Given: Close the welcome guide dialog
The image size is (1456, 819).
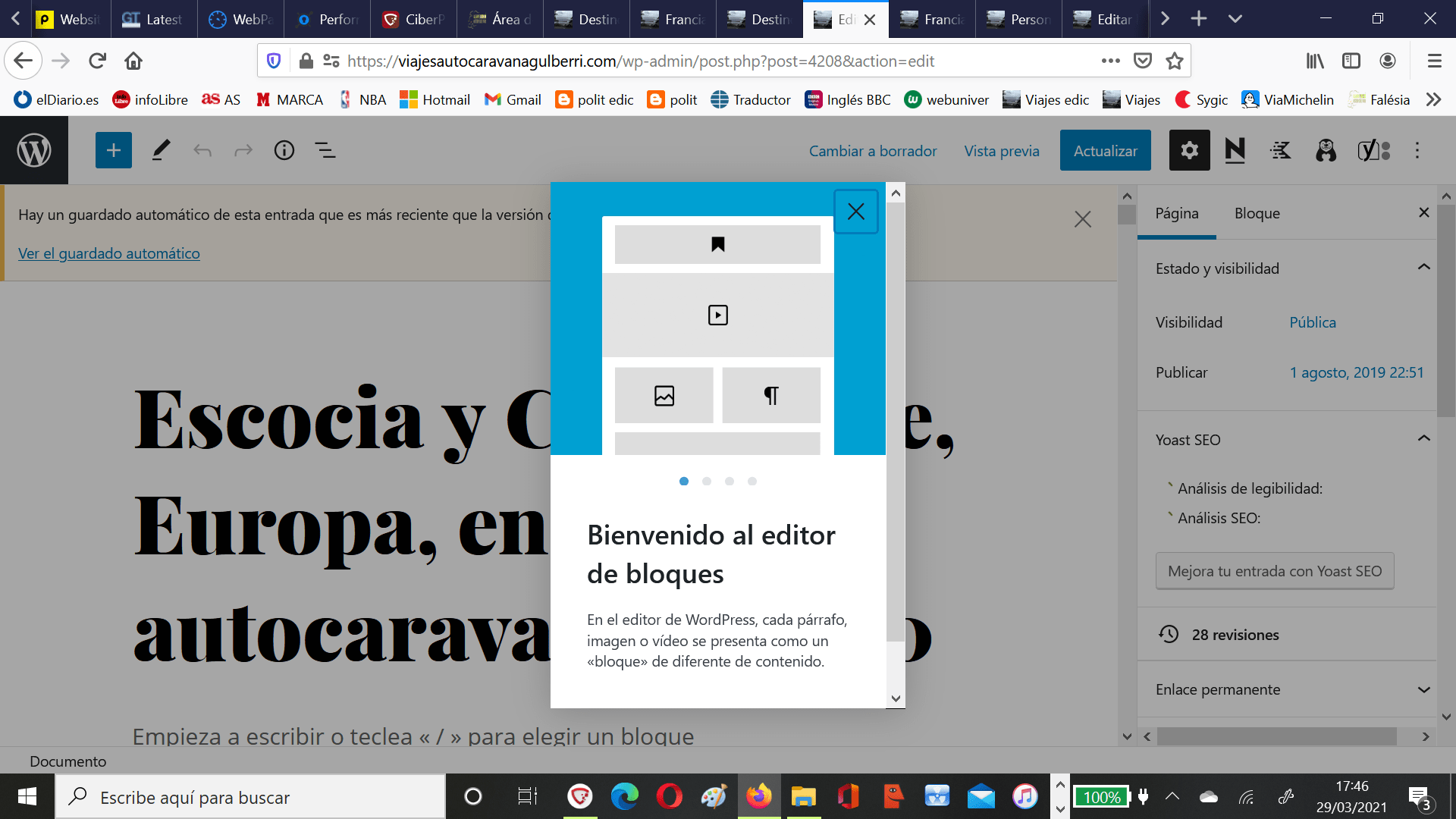Looking at the screenshot, I should (856, 211).
